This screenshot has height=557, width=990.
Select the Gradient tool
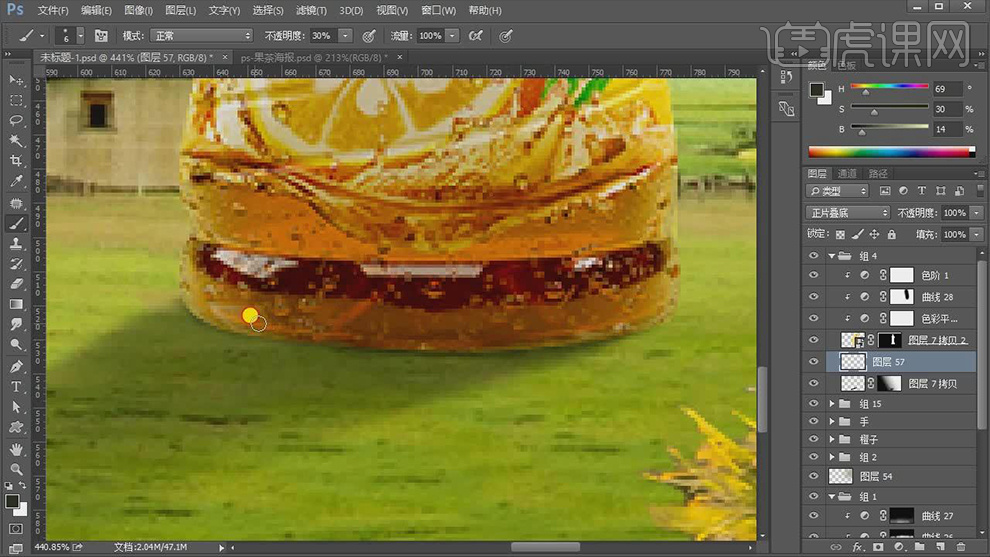point(16,304)
